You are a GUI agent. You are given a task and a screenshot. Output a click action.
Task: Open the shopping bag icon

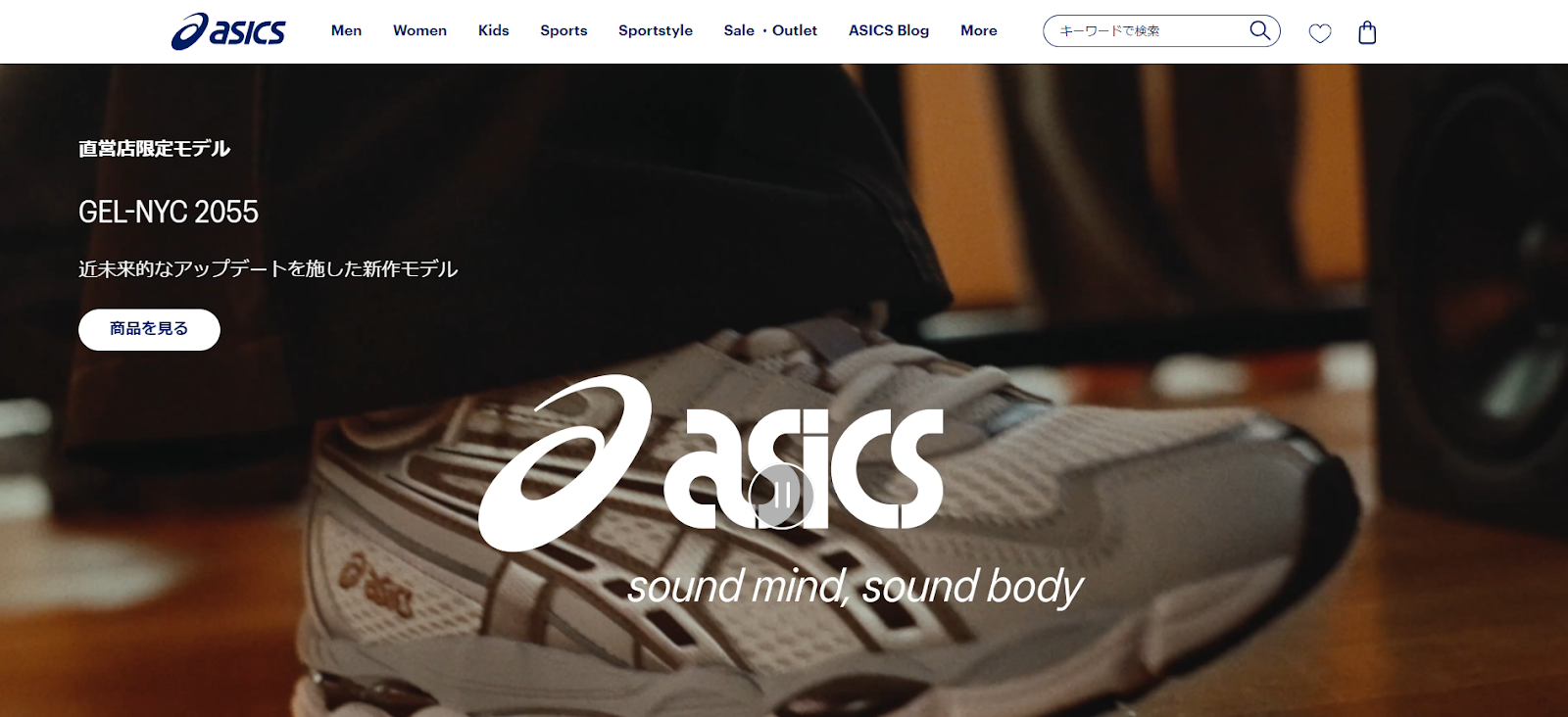click(1367, 32)
